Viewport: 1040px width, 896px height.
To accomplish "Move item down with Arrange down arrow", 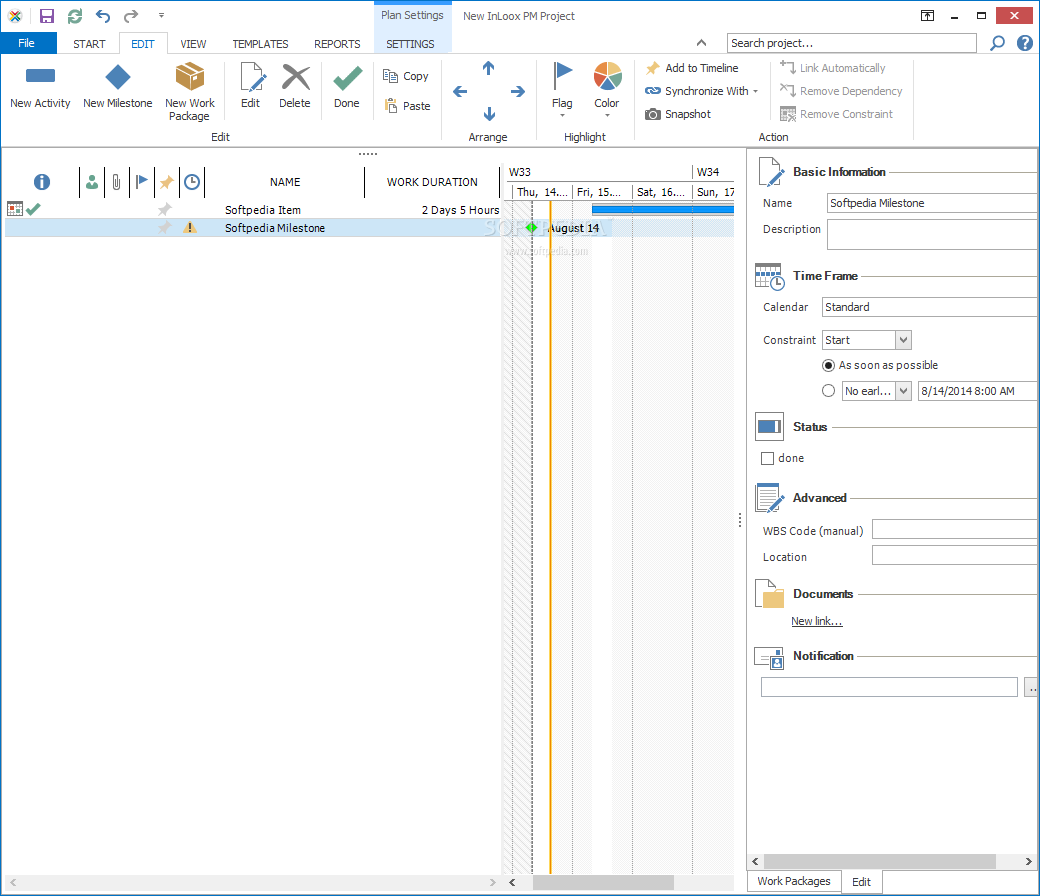I will [x=489, y=114].
